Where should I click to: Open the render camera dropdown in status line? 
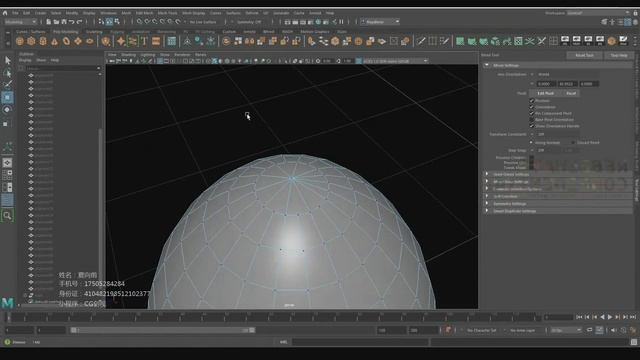[x=380, y=22]
